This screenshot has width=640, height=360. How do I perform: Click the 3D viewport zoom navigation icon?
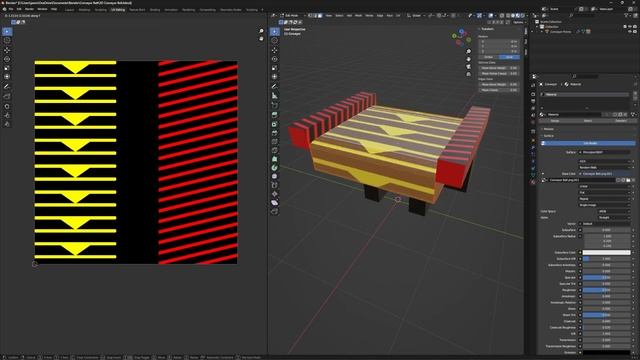(469, 51)
